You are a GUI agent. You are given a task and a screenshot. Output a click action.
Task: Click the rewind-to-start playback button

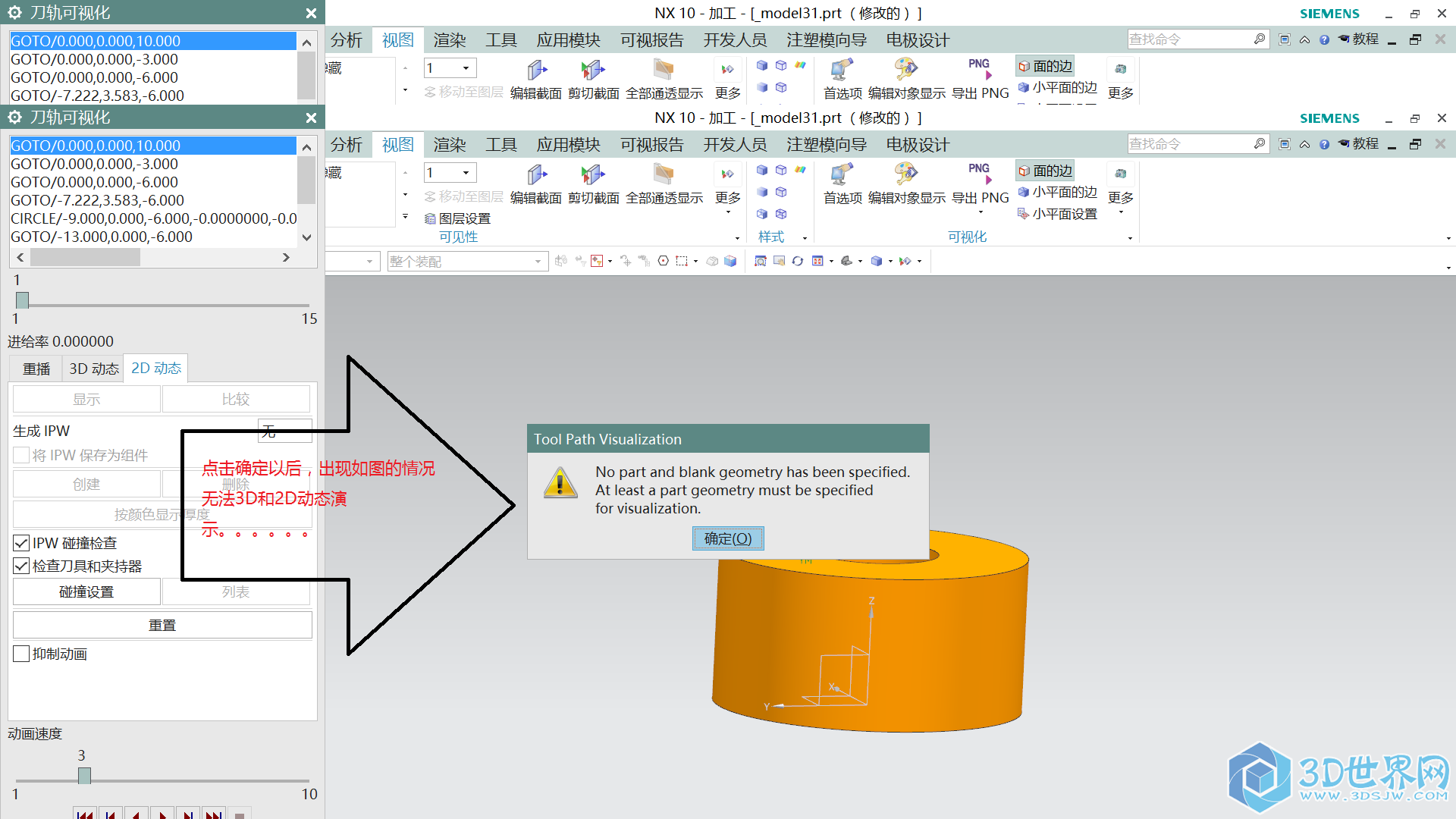coord(84,814)
